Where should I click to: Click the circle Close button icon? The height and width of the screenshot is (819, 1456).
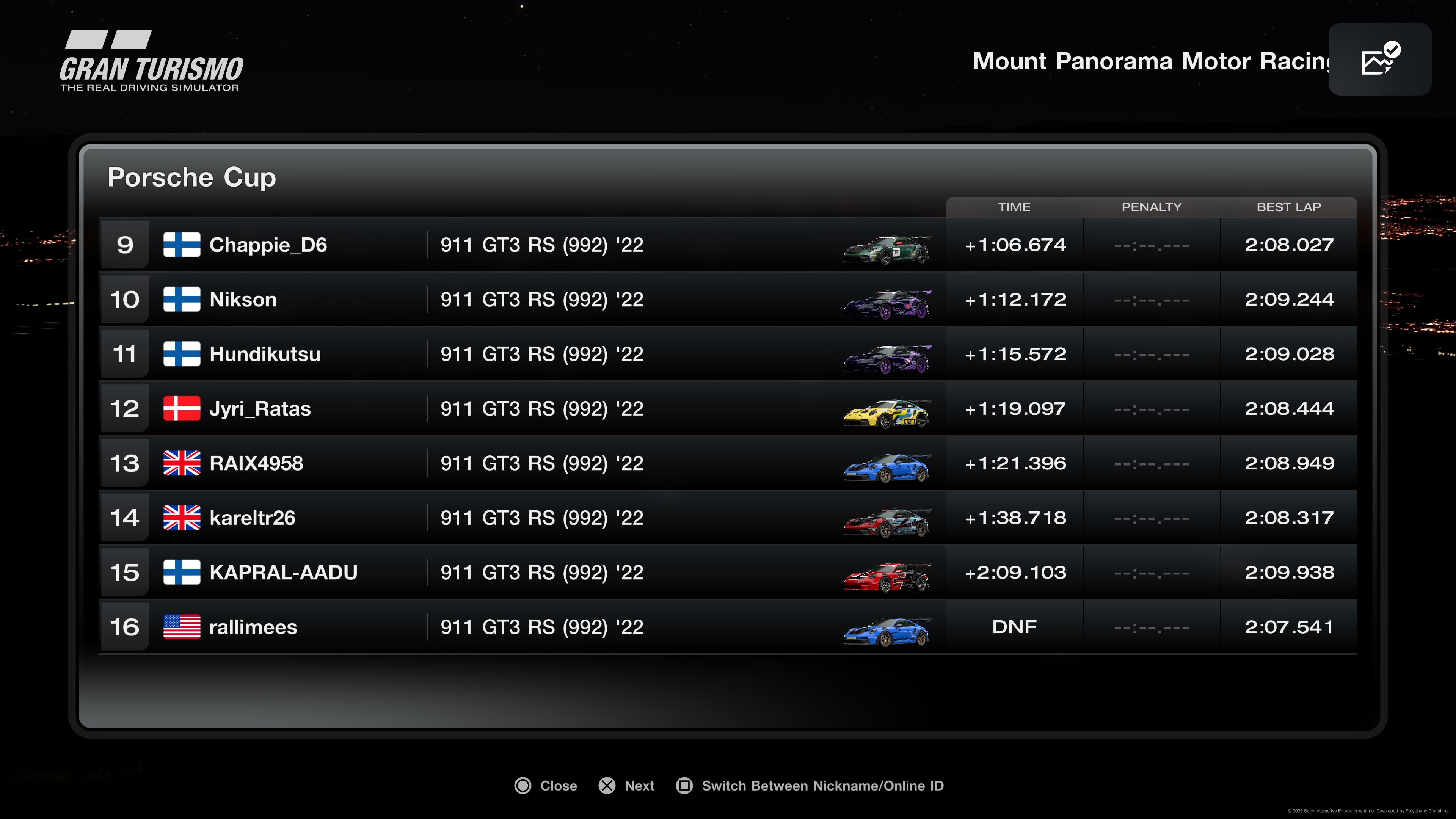coord(523,786)
